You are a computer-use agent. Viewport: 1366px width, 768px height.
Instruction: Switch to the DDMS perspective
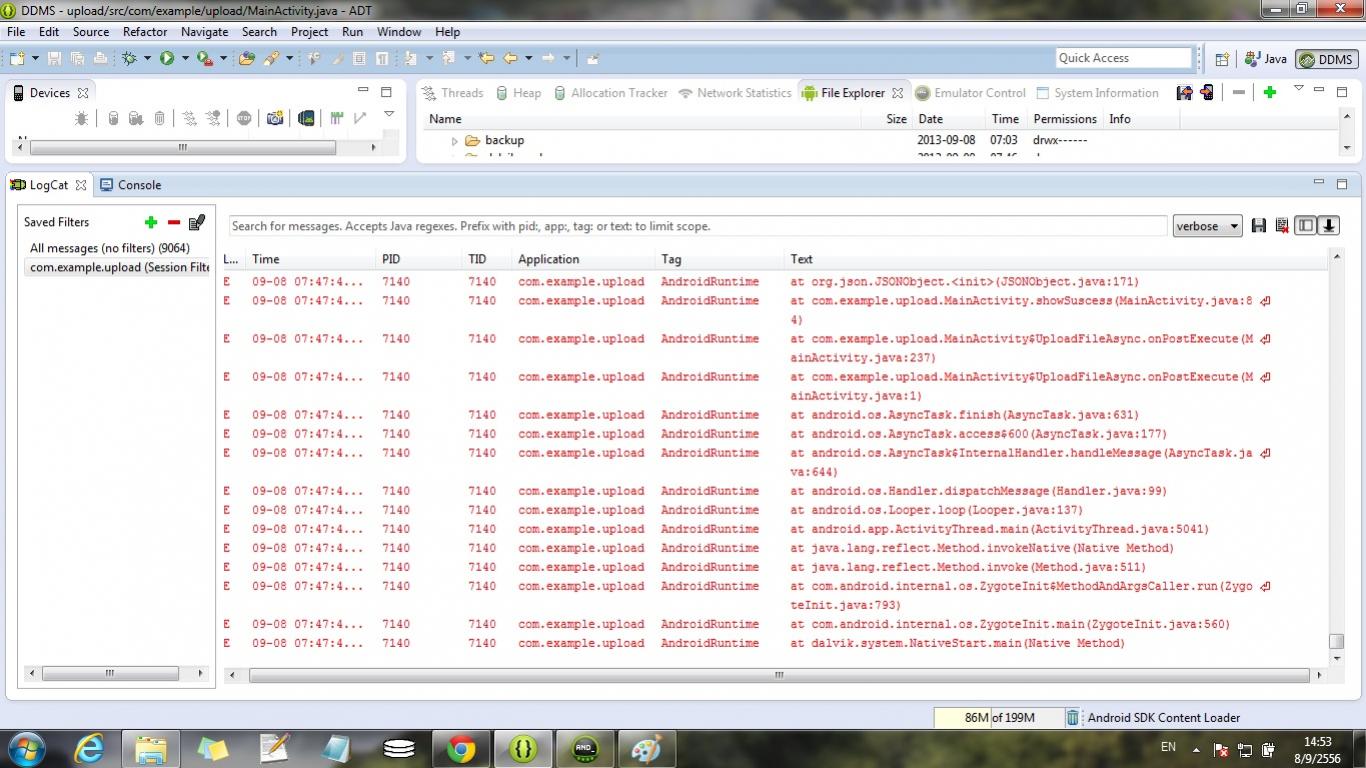point(1326,59)
